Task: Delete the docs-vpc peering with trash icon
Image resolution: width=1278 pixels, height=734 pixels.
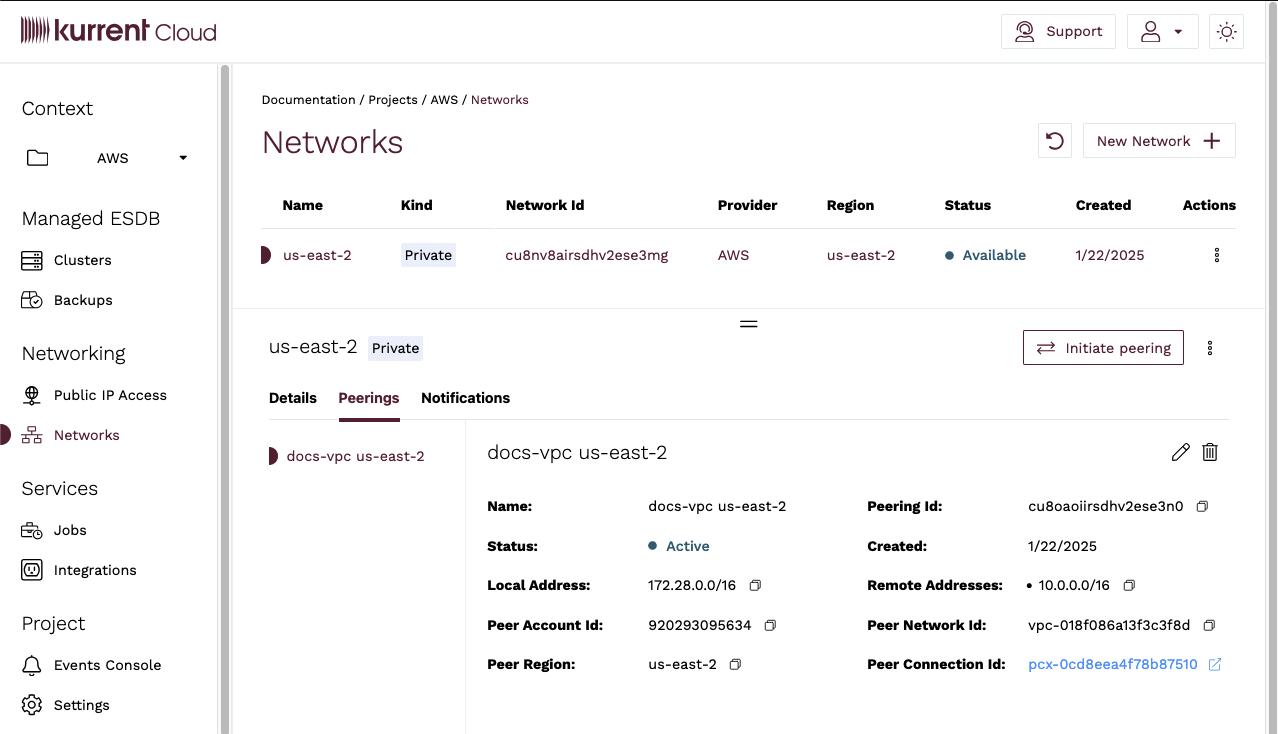Action: point(1210,452)
